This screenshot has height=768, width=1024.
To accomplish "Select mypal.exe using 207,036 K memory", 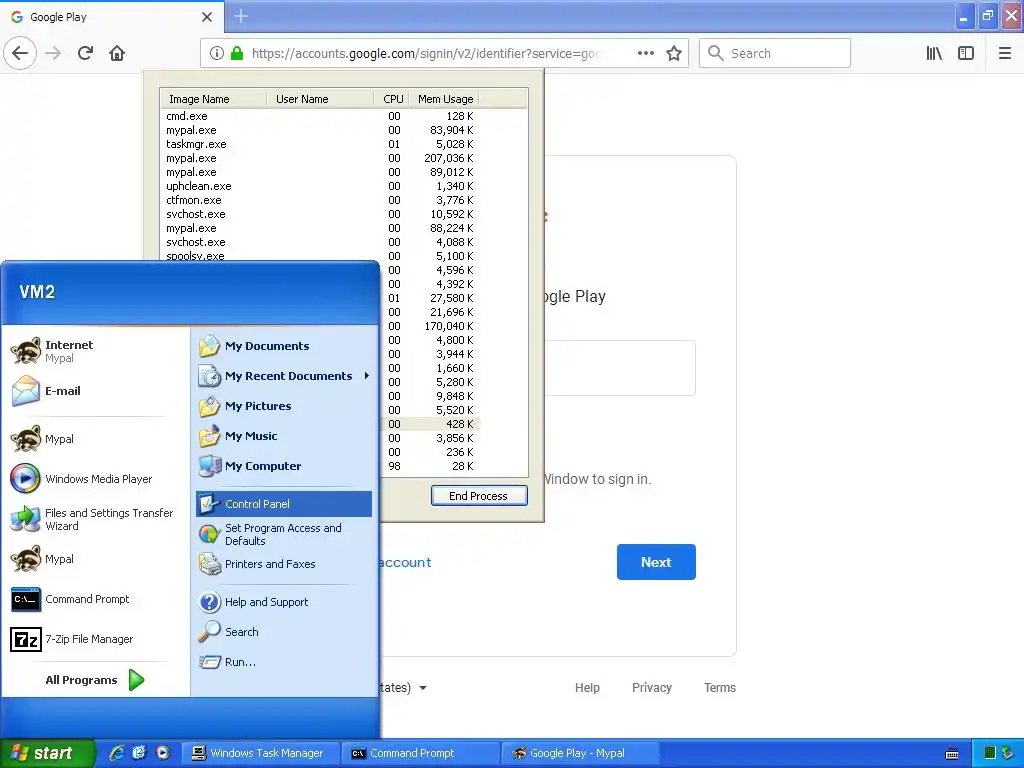I will pos(320,158).
